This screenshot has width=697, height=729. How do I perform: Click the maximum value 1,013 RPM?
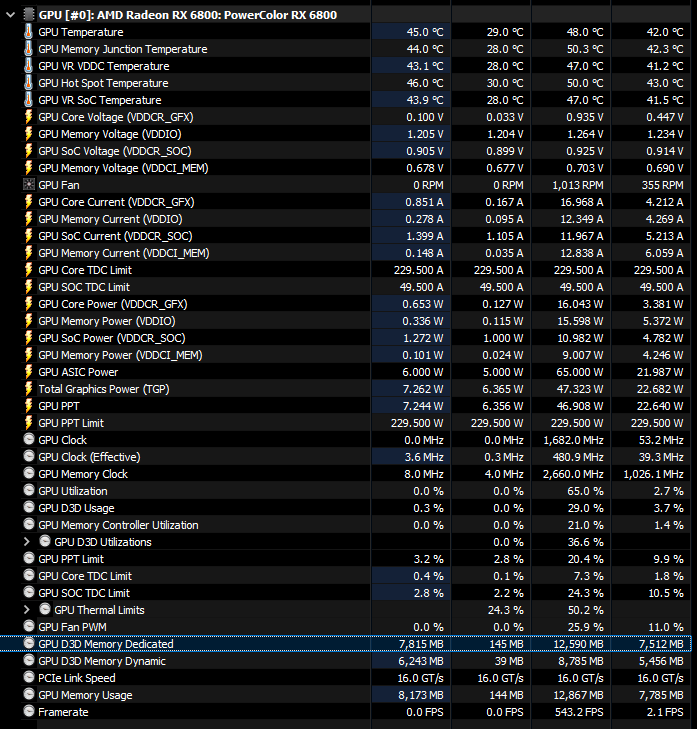point(578,185)
